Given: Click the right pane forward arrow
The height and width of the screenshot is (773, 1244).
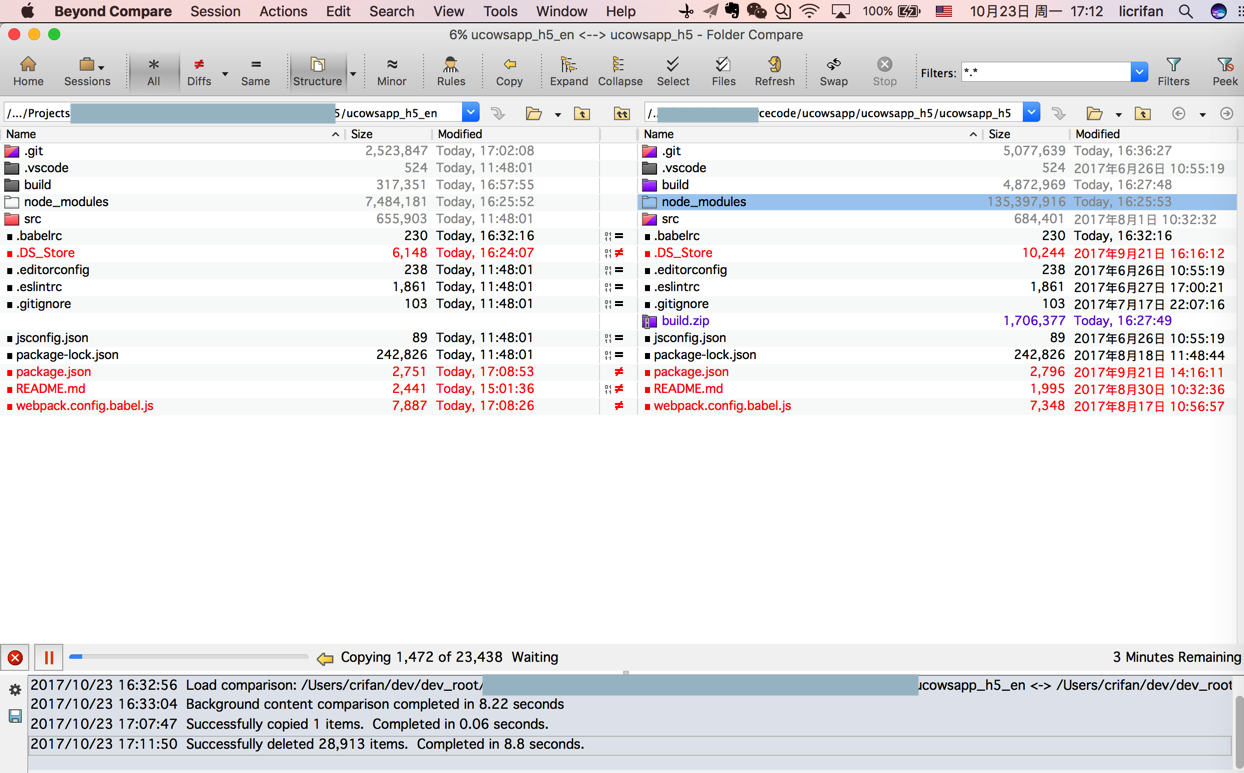Looking at the screenshot, I should pyautogui.click(x=1227, y=113).
